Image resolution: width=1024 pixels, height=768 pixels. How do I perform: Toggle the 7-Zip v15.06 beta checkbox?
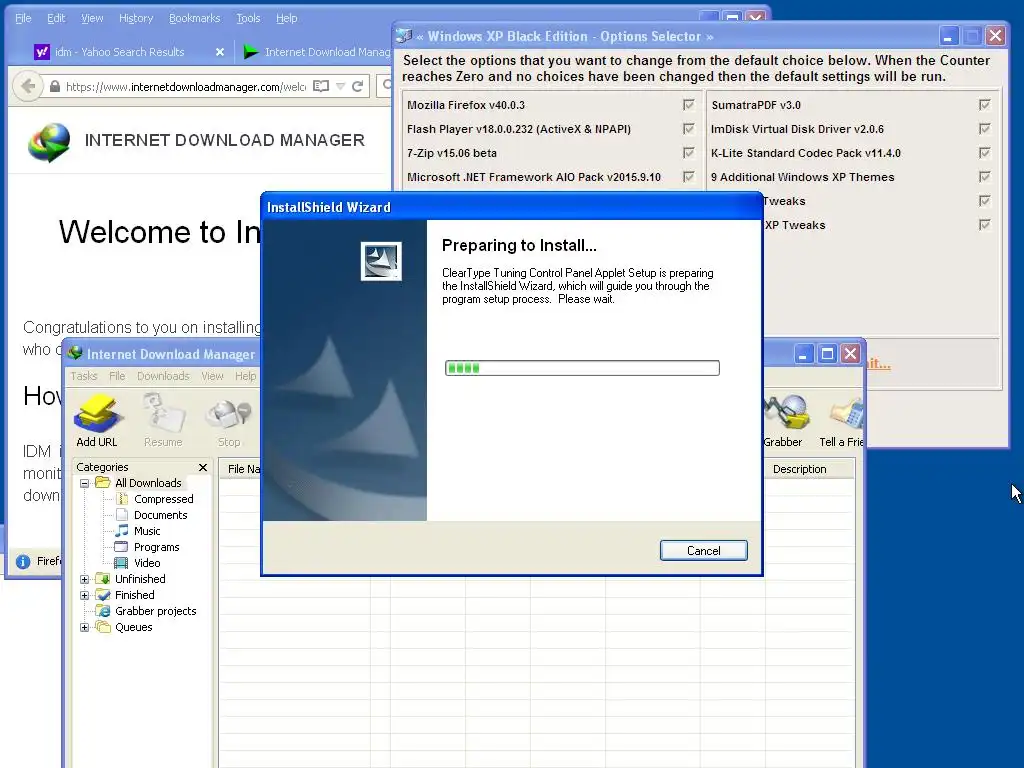pyautogui.click(x=688, y=153)
